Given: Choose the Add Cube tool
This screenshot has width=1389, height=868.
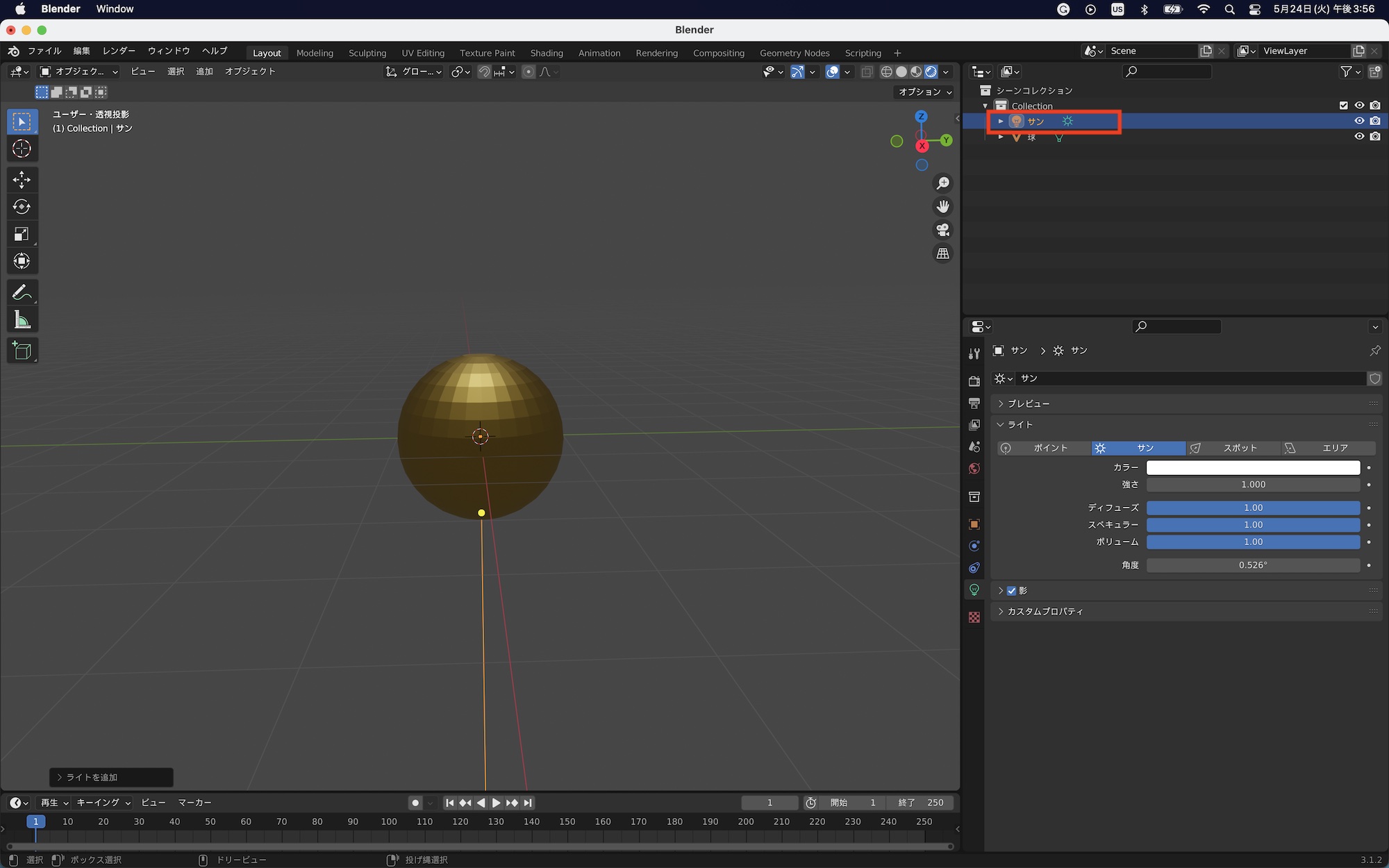Looking at the screenshot, I should tap(22, 351).
